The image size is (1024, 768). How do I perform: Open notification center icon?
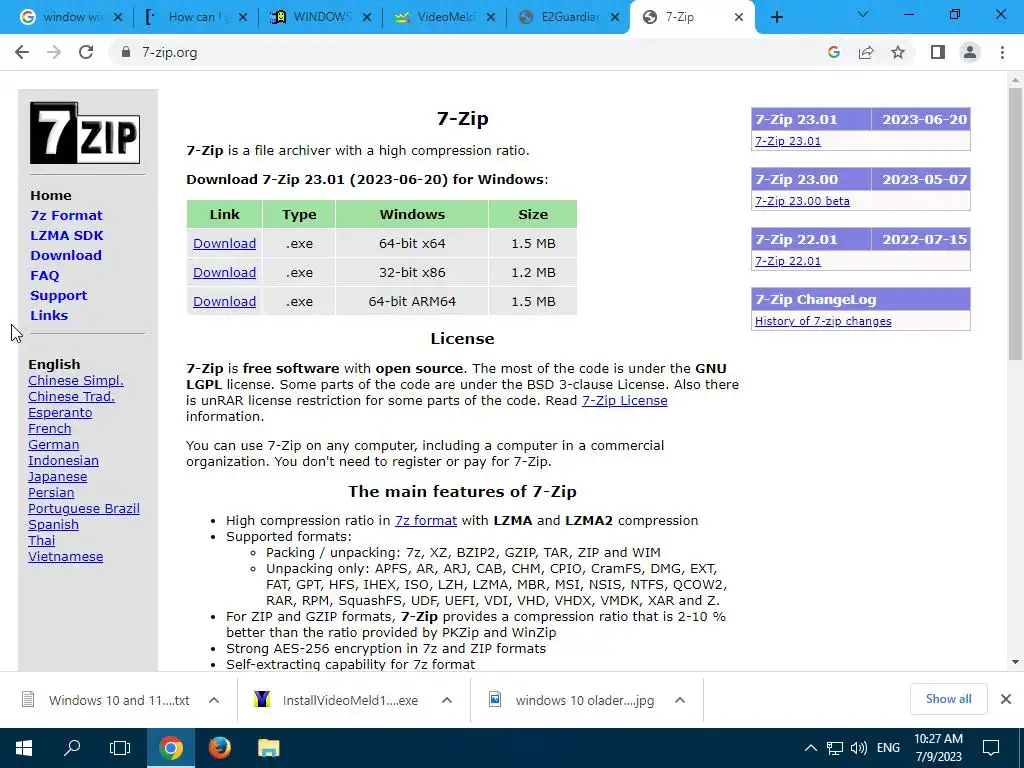991,748
